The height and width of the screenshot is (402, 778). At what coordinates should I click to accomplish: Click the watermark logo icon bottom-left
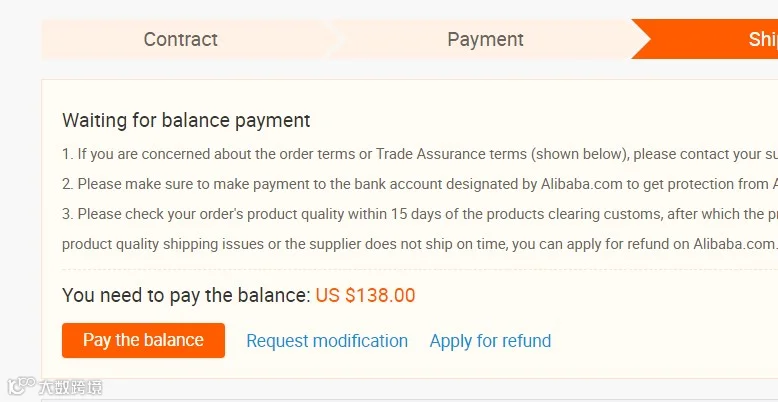coord(21,386)
